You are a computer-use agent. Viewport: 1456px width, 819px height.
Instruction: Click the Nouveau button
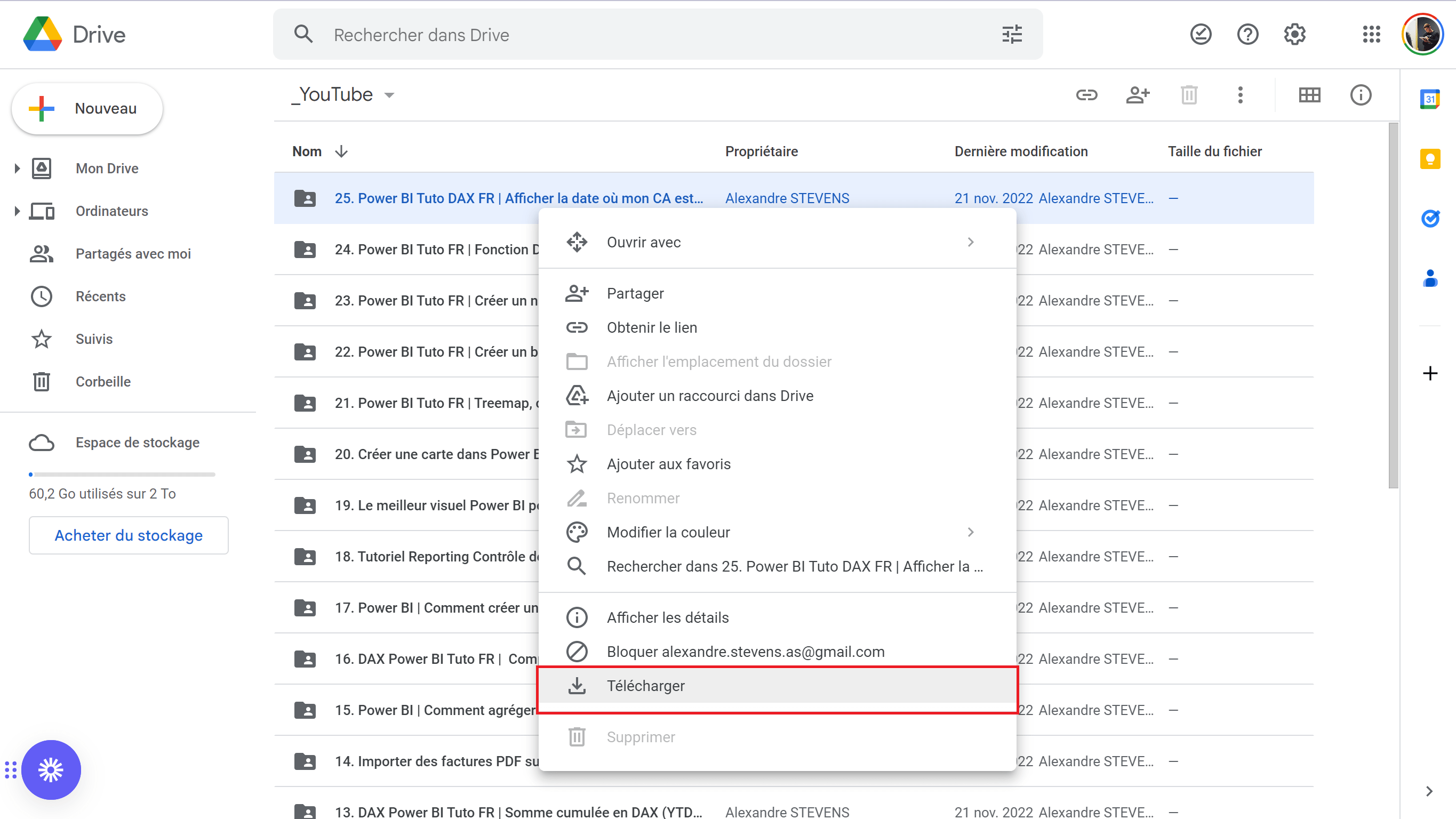87,109
